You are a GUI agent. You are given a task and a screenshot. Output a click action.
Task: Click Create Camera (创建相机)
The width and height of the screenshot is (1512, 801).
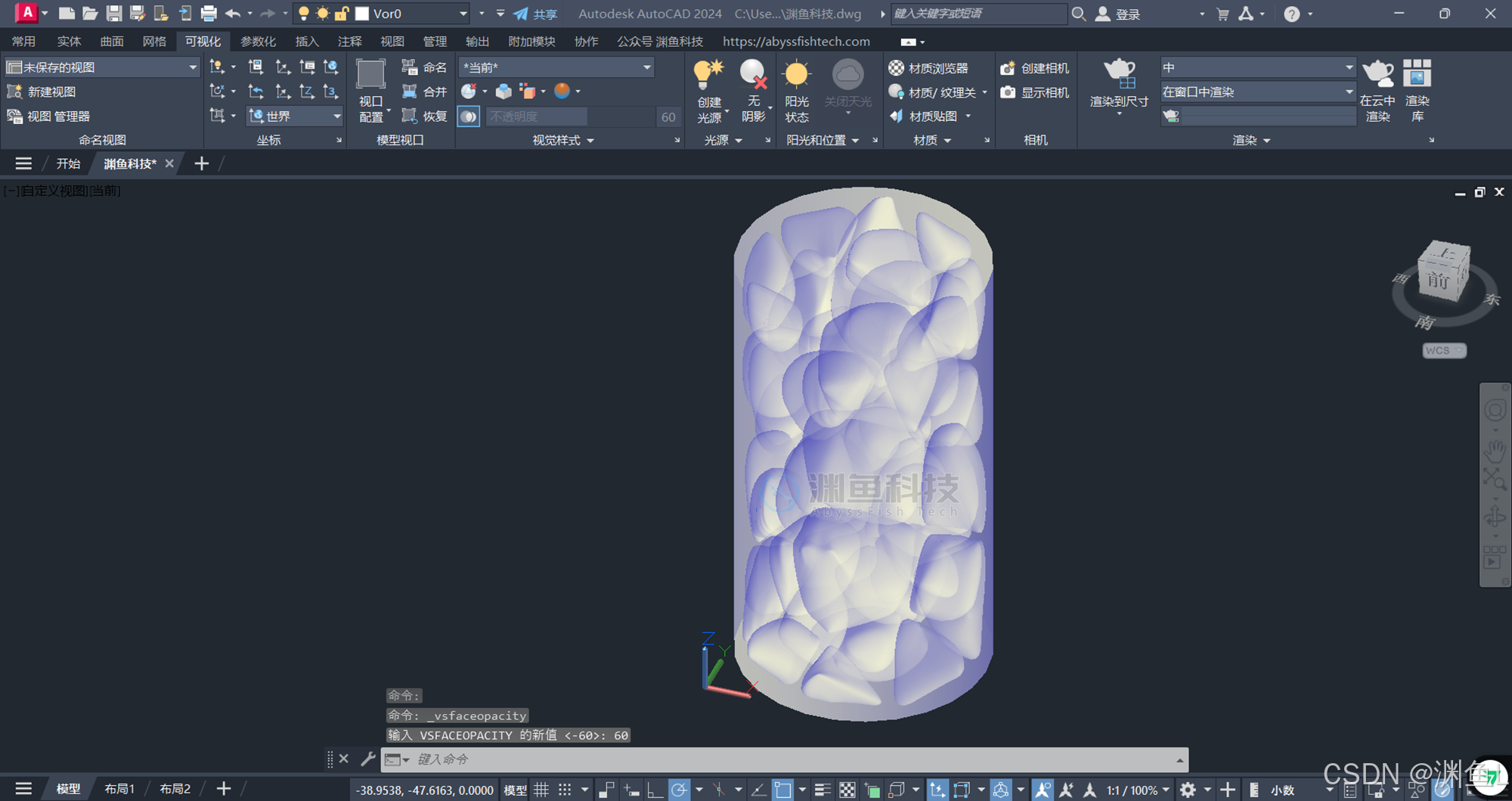[1034, 68]
